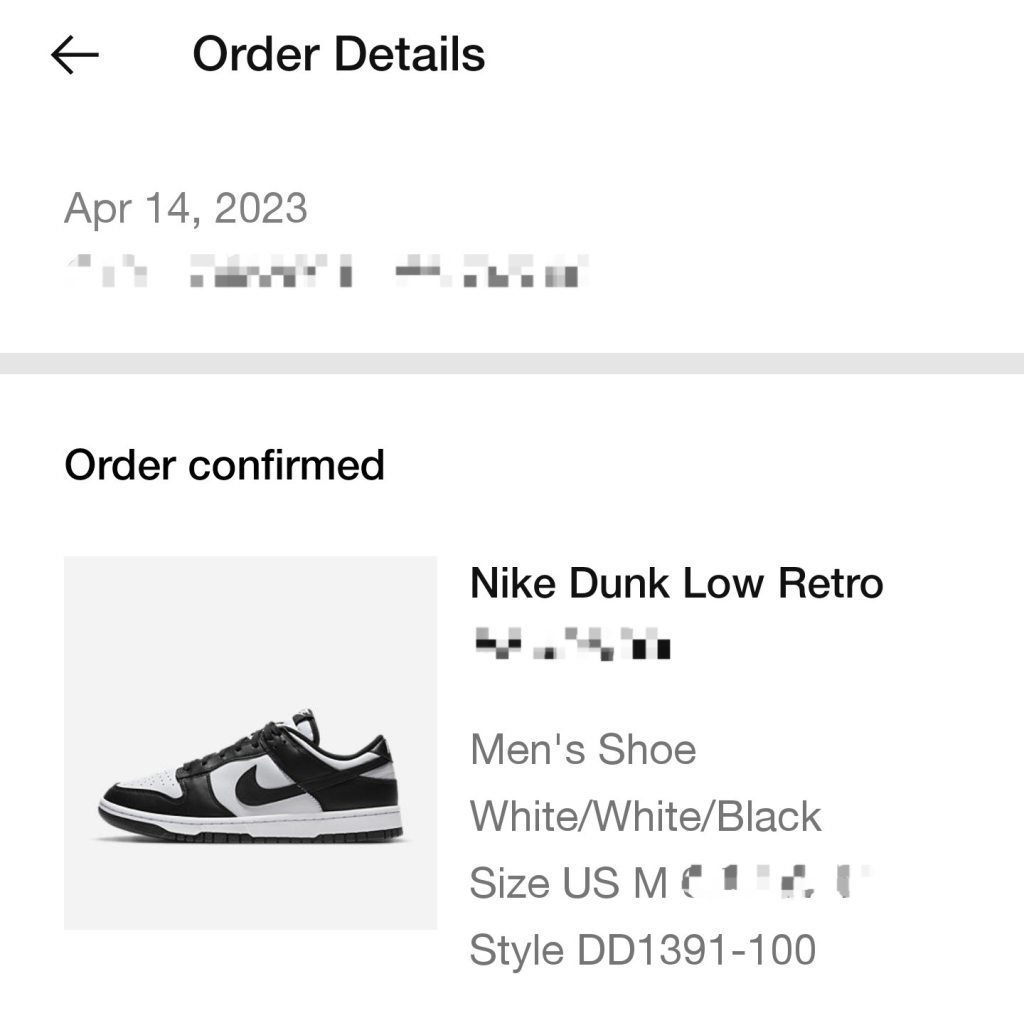This screenshot has width=1024, height=1023.
Task: Tap the back arrow icon
Action: coord(75,56)
